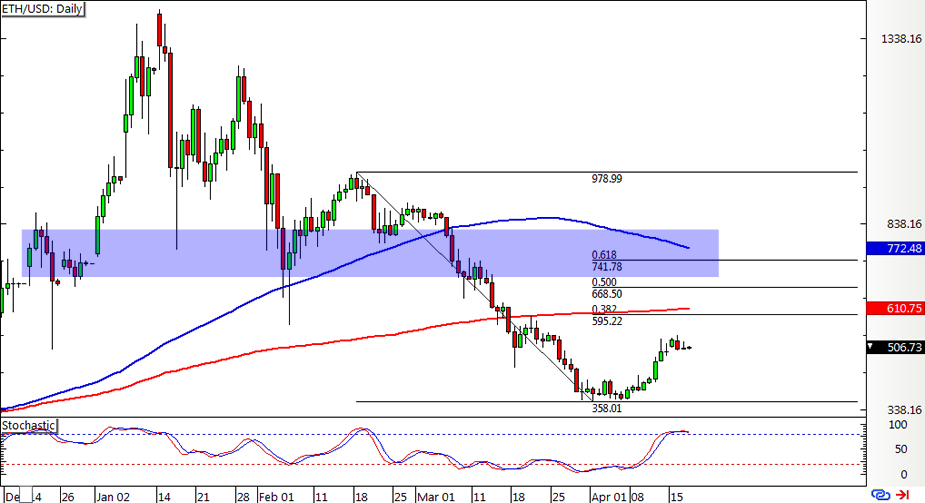This screenshot has width=925, height=503.
Task: Select the ETH/USD: Daily chart title
Action: point(42,9)
